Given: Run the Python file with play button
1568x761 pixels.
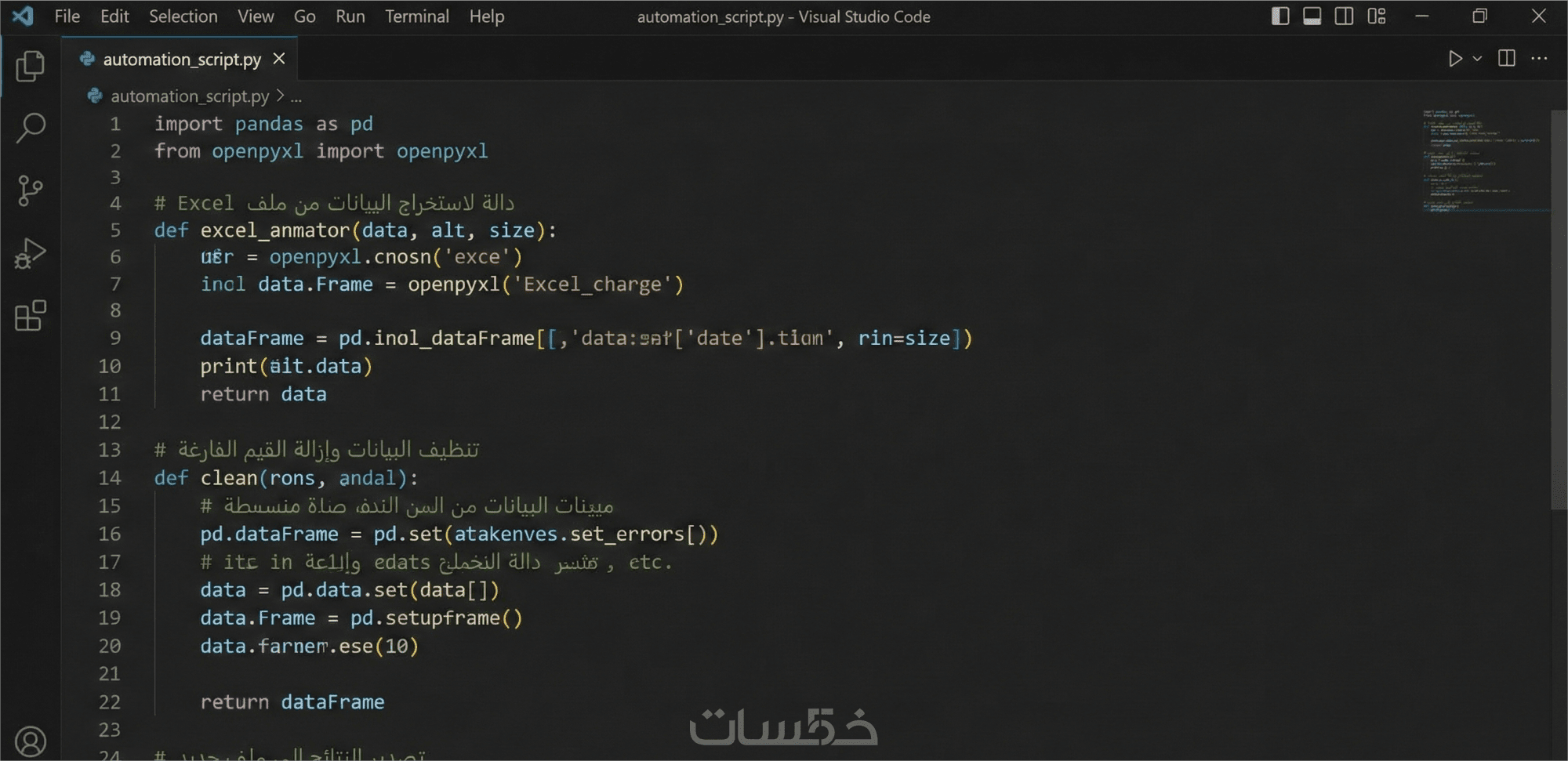Looking at the screenshot, I should click(x=1455, y=59).
